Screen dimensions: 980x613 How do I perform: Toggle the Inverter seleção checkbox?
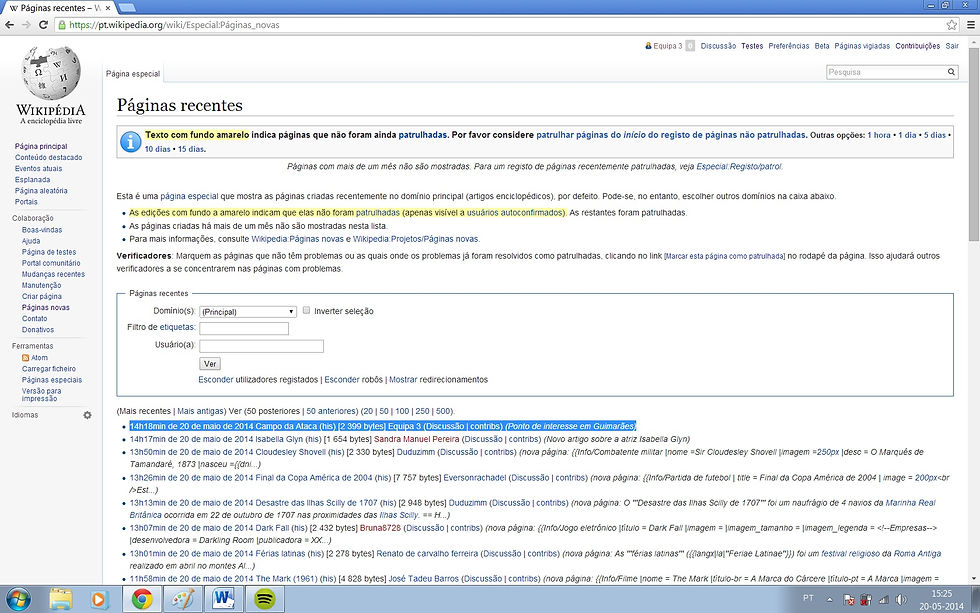[x=306, y=310]
